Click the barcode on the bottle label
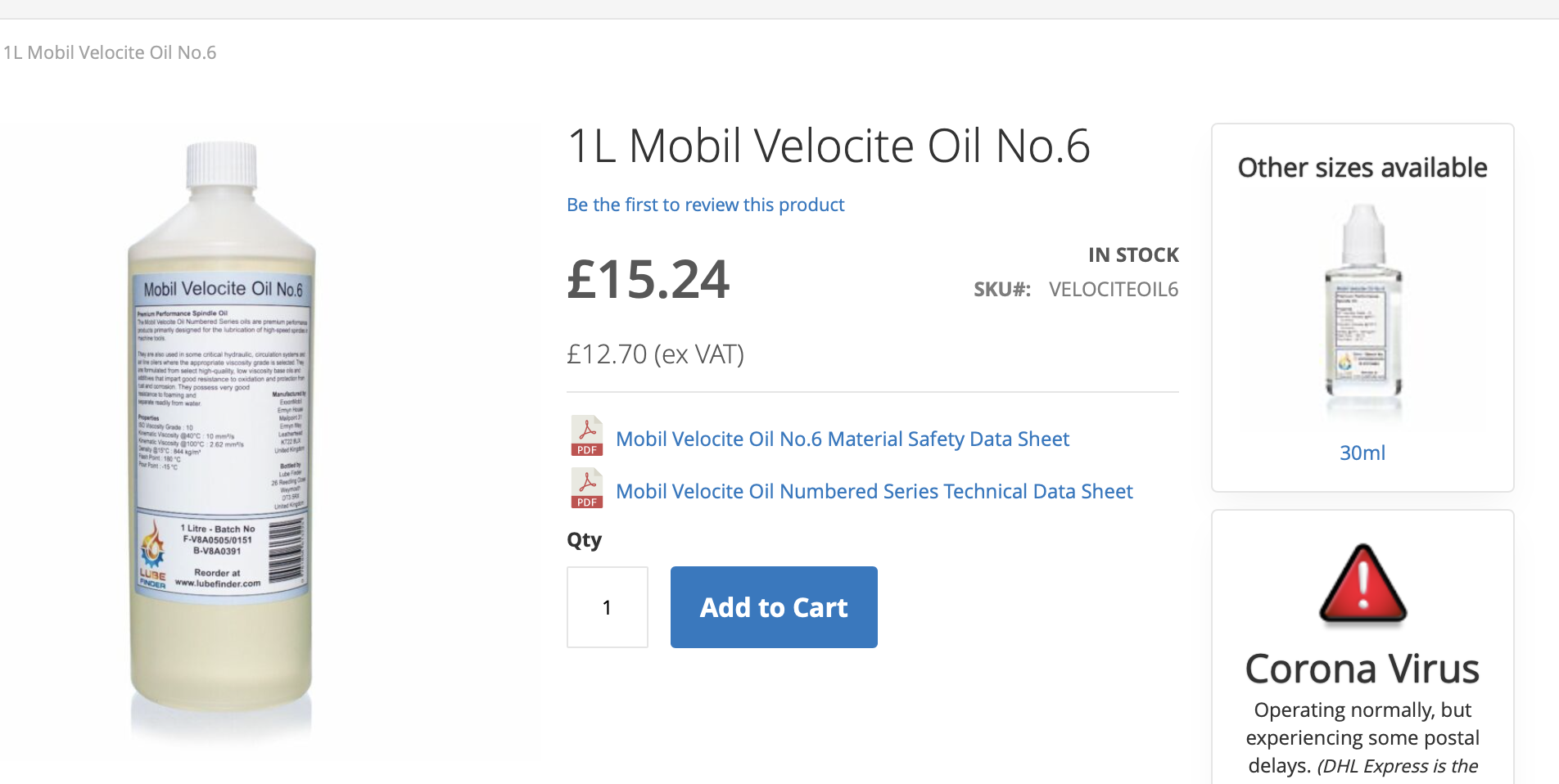The height and width of the screenshot is (784, 1559). [286, 551]
